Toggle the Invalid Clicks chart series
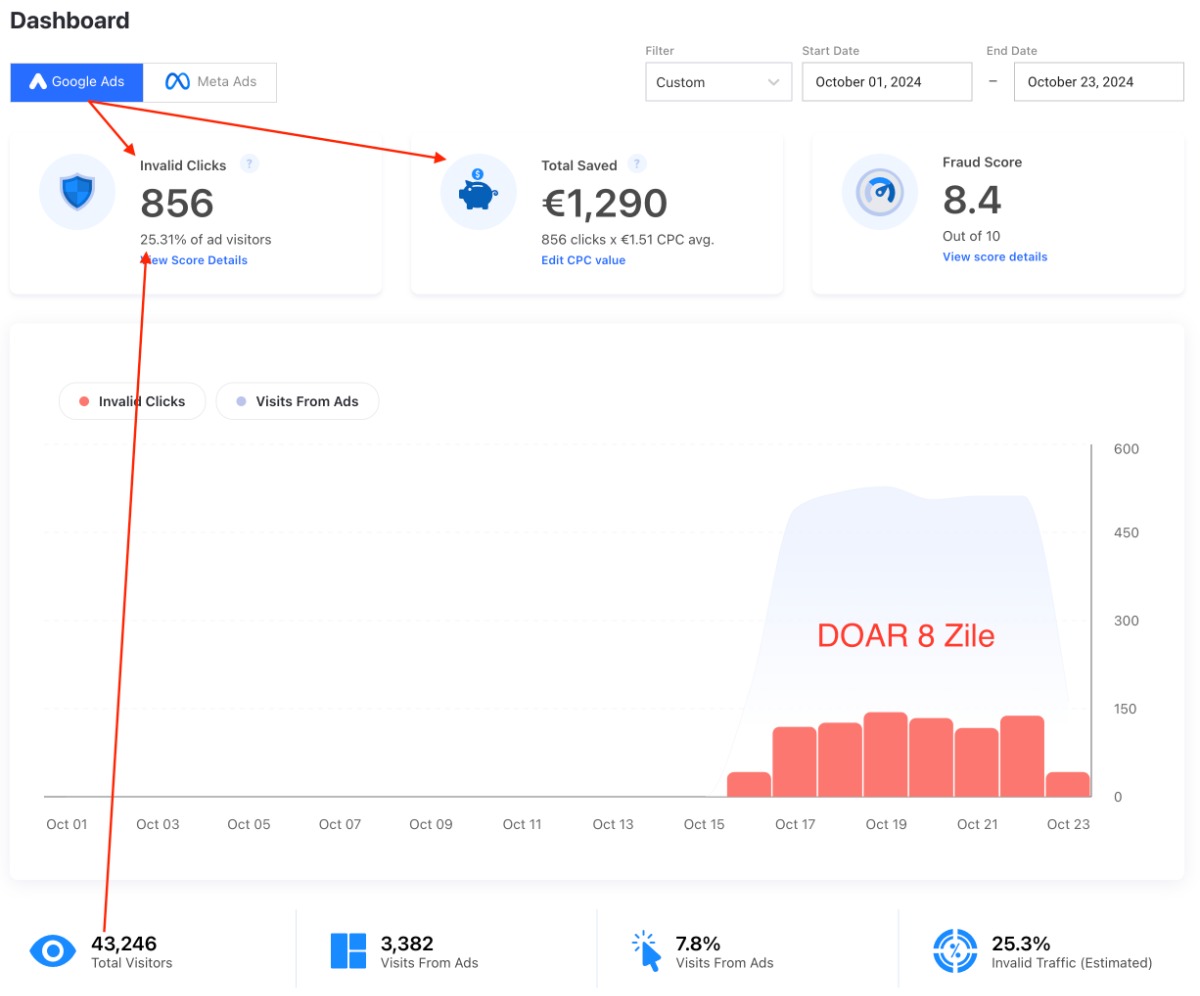The height and width of the screenshot is (996, 1200). point(132,401)
